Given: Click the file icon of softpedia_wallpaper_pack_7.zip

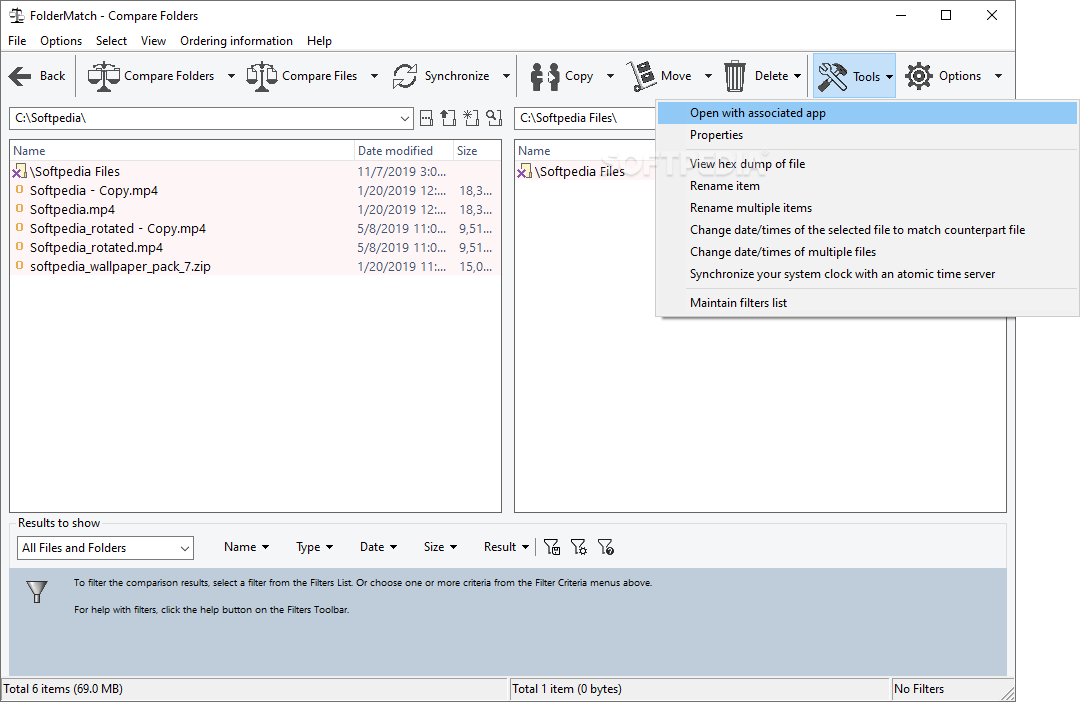Looking at the screenshot, I should tap(19, 266).
